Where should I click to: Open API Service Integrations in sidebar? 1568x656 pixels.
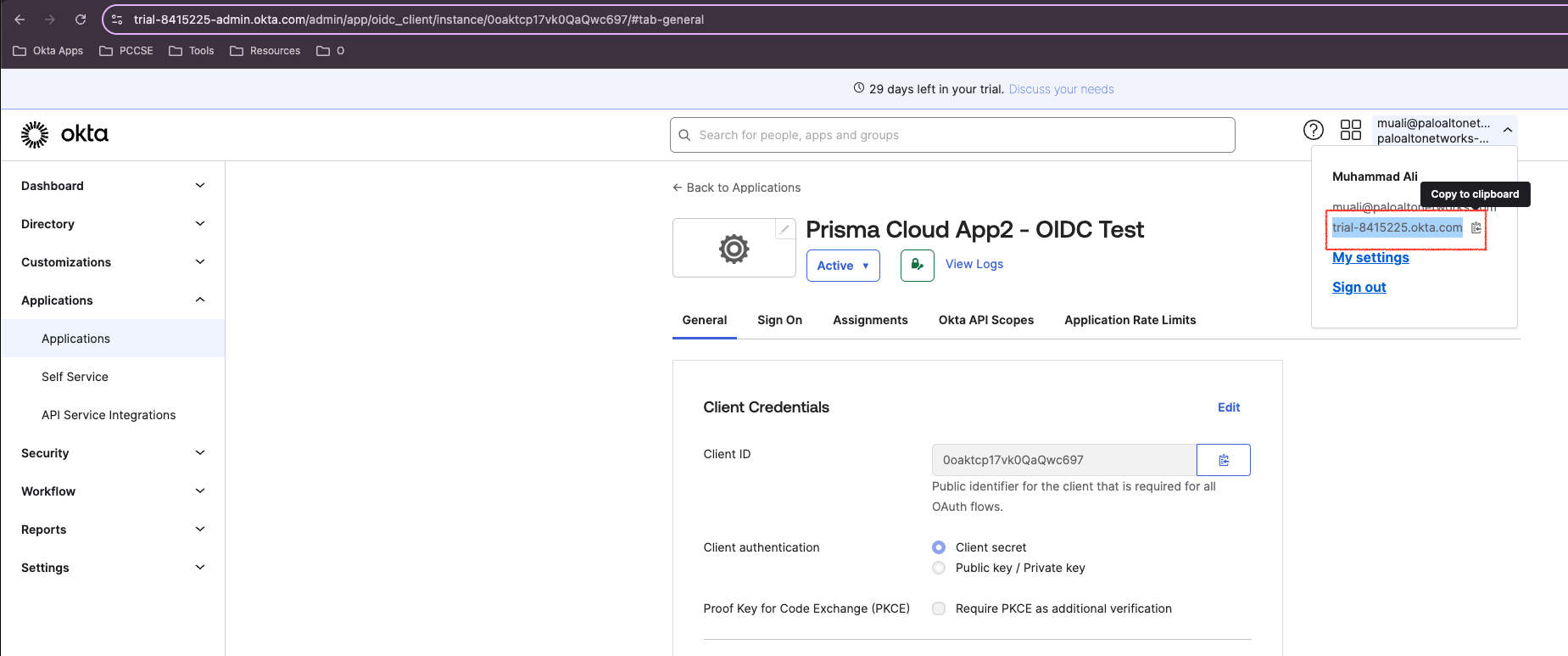click(x=109, y=415)
